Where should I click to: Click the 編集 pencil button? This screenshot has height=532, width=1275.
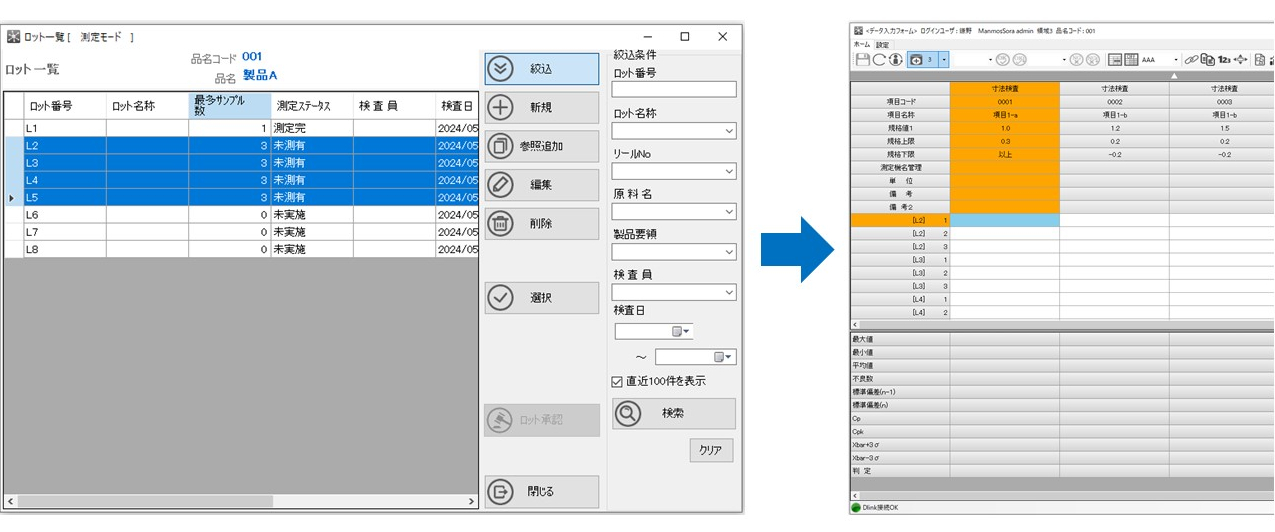(x=542, y=185)
